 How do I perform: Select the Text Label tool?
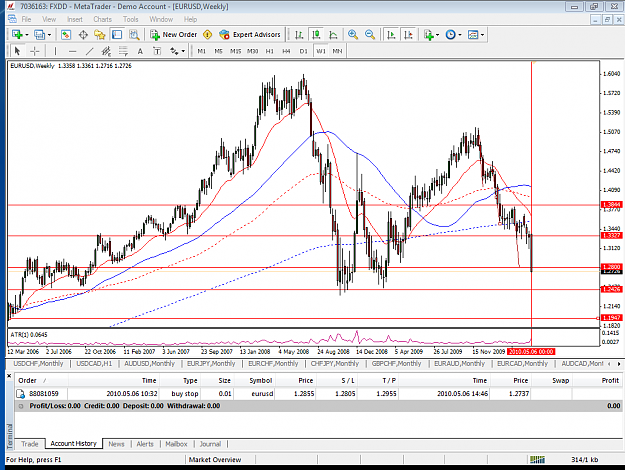click(157, 51)
